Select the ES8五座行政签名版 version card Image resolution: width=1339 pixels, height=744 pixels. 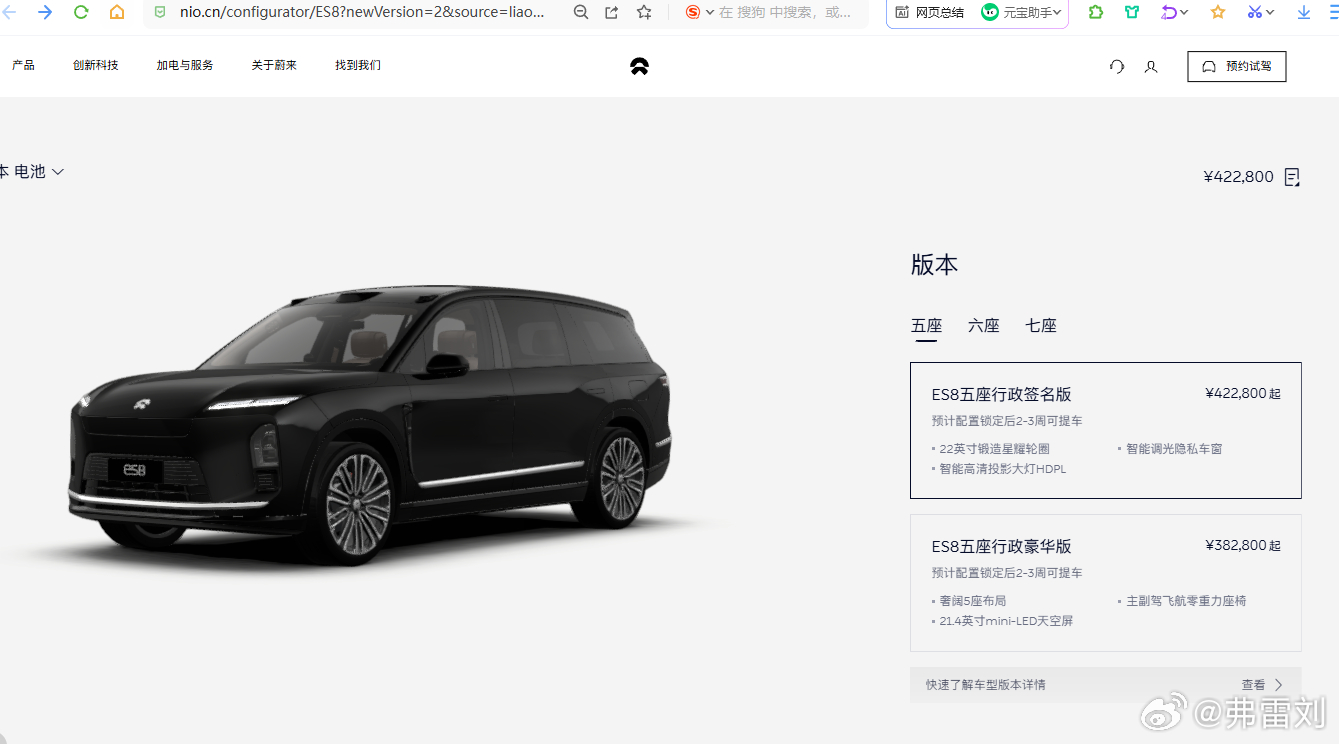click(x=1106, y=430)
